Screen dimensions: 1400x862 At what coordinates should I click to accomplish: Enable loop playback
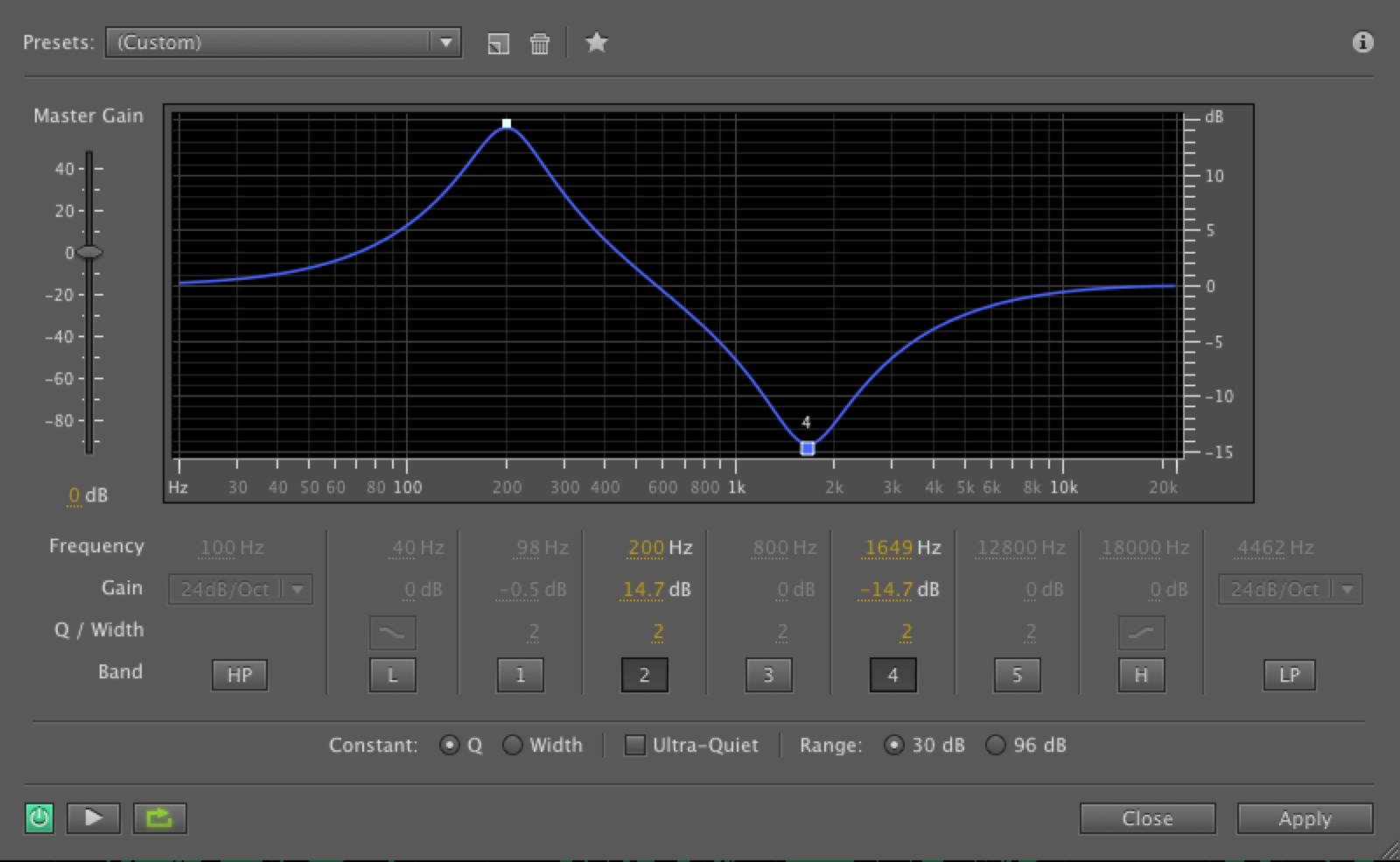pyautogui.click(x=158, y=817)
